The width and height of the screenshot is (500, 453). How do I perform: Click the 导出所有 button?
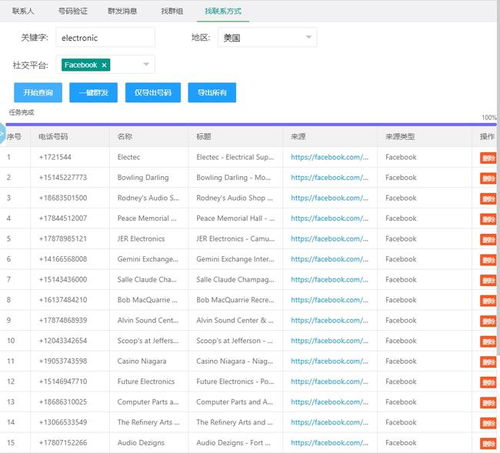pos(212,92)
